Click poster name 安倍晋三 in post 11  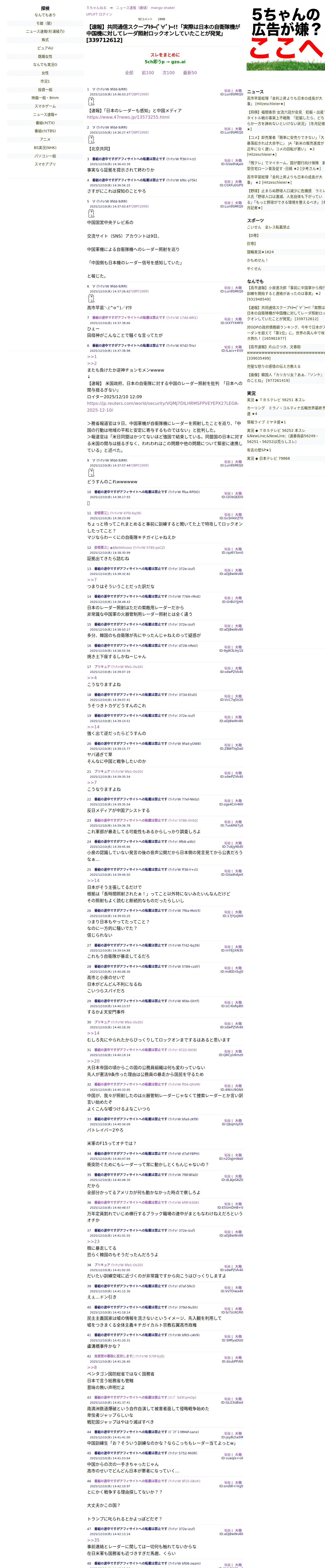[x=101, y=513]
